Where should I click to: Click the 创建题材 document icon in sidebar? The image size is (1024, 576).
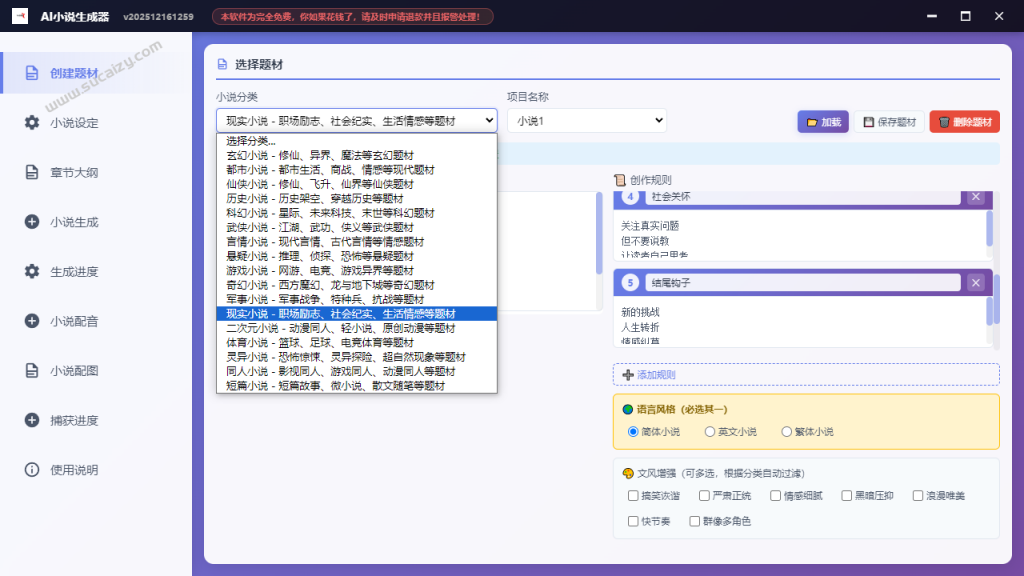click(32, 73)
